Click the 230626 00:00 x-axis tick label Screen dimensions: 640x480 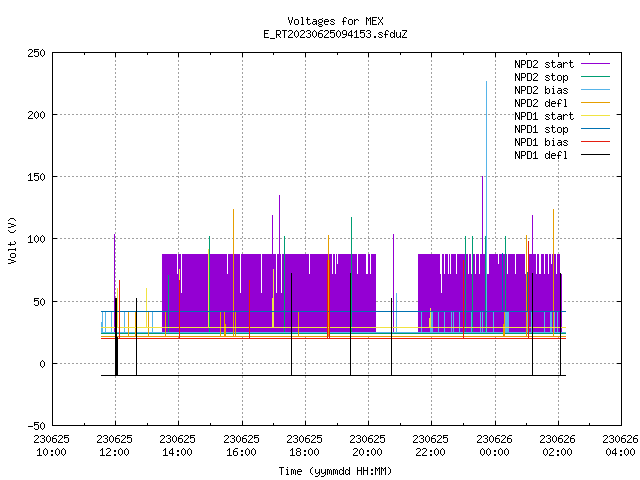tap(494, 446)
